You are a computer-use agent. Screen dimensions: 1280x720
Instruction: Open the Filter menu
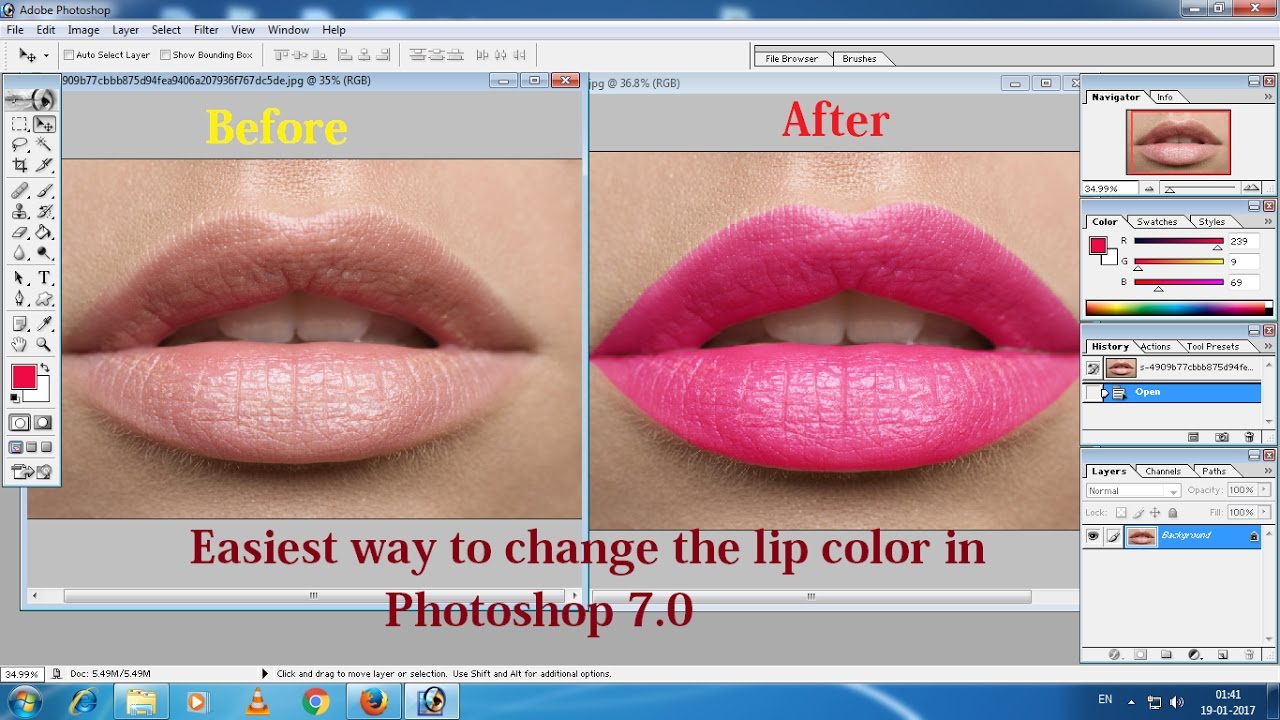[x=206, y=30]
